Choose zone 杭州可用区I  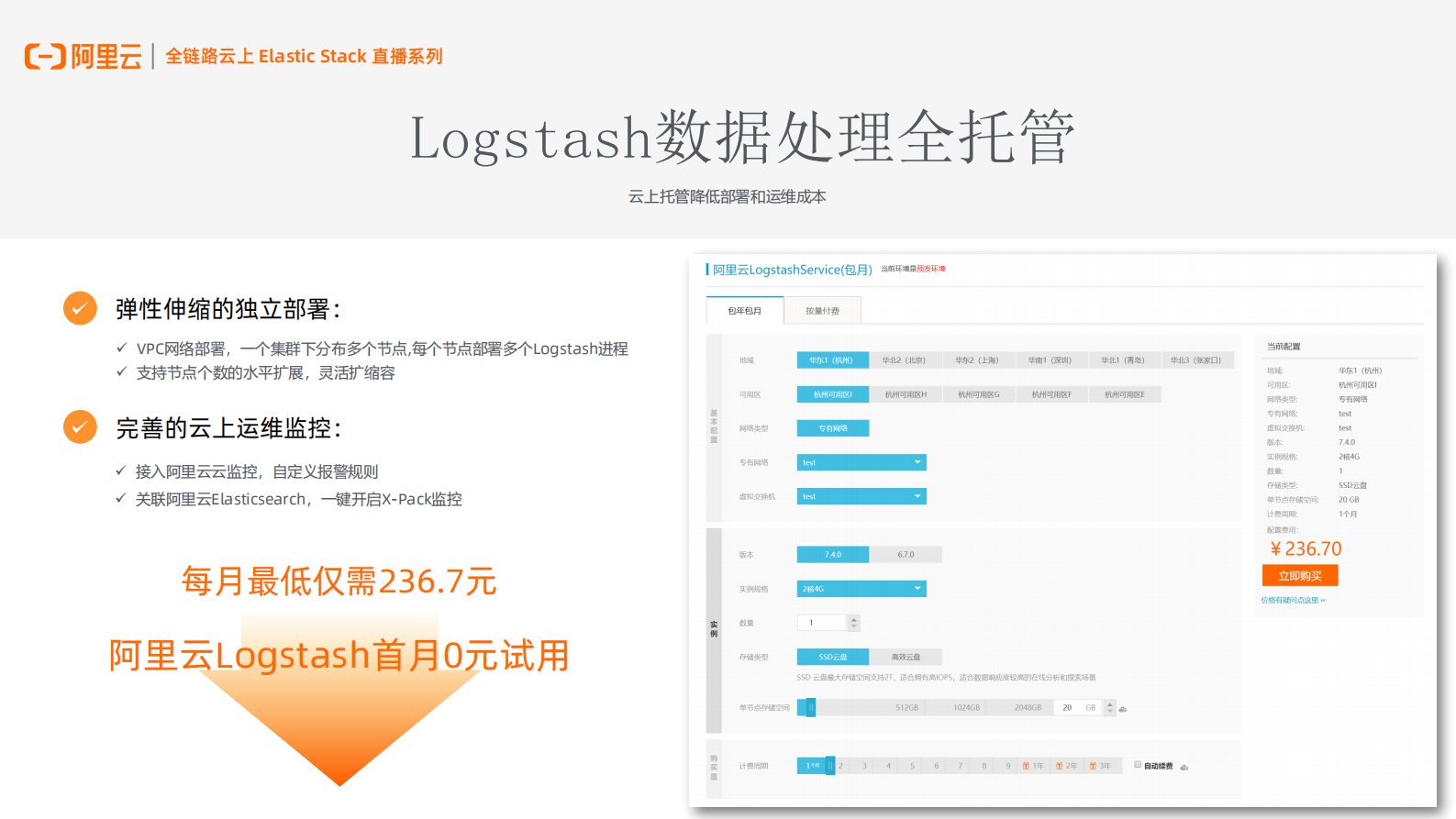pos(832,394)
